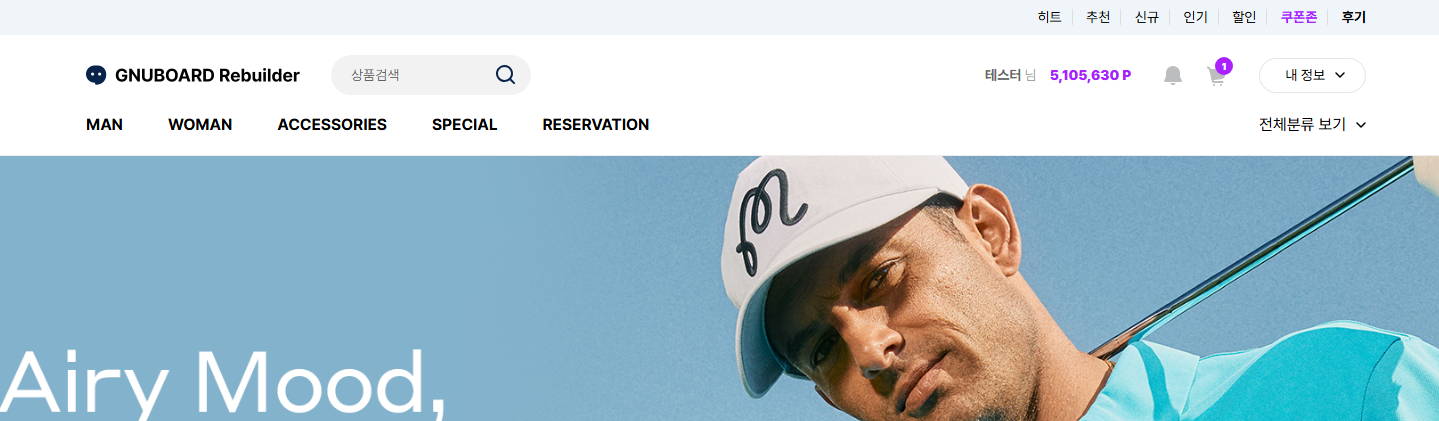Open the shopping cart icon

[1216, 77]
